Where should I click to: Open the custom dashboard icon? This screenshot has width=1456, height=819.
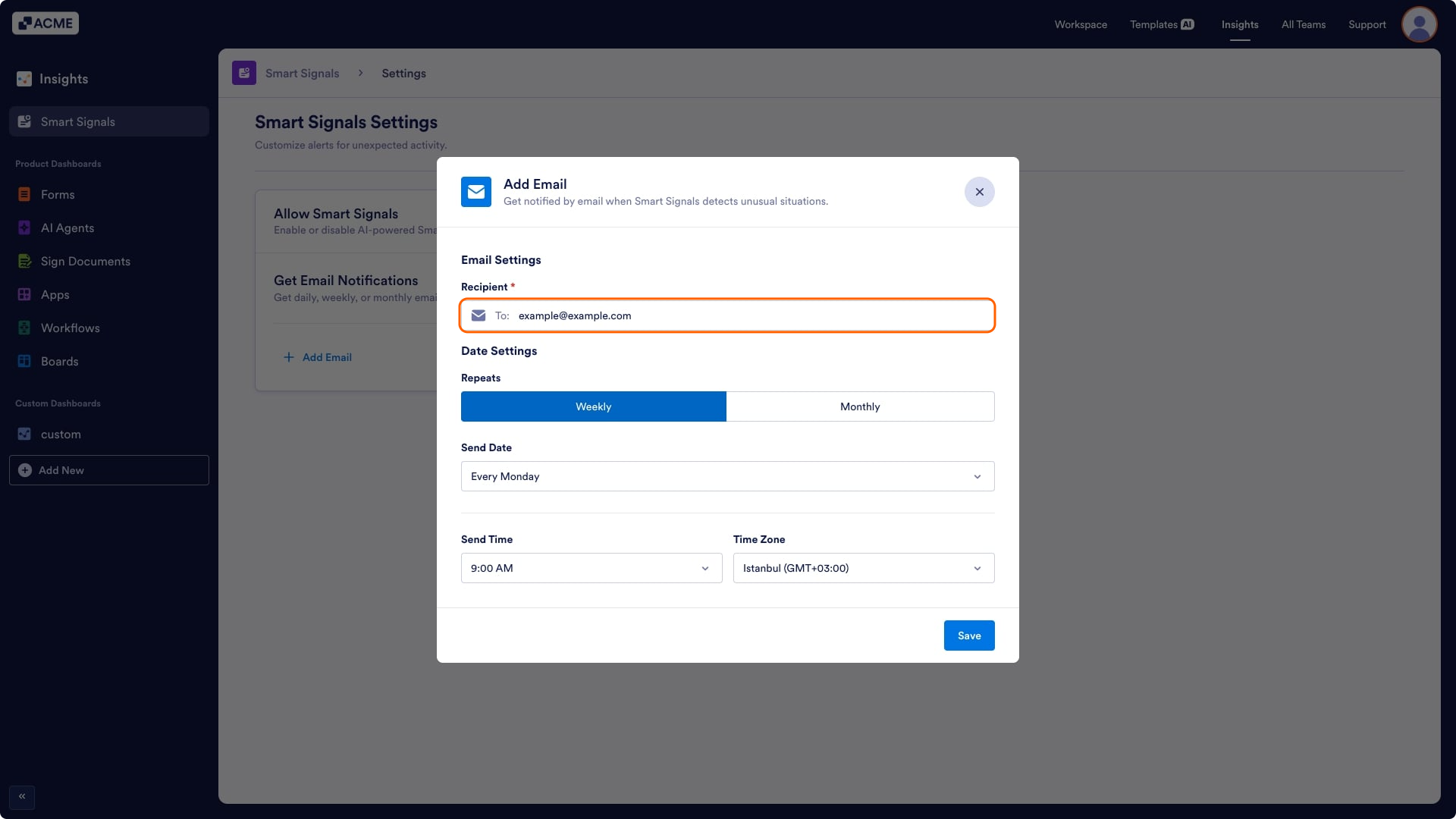tap(24, 434)
